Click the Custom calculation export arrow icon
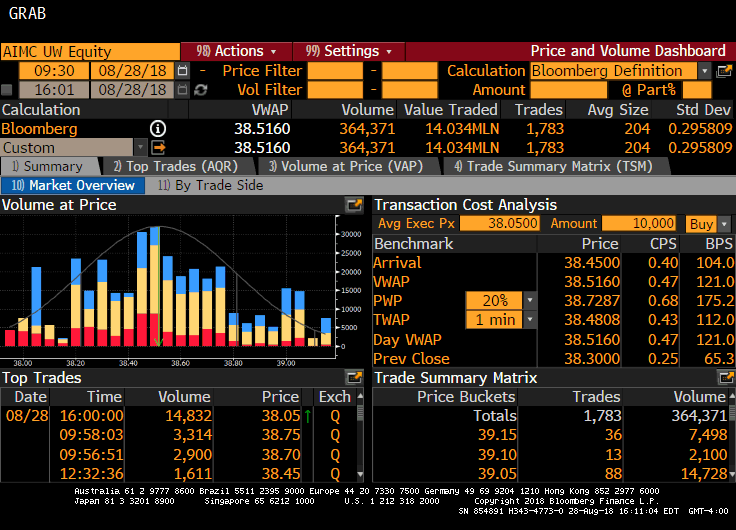736x530 pixels. pos(157,148)
